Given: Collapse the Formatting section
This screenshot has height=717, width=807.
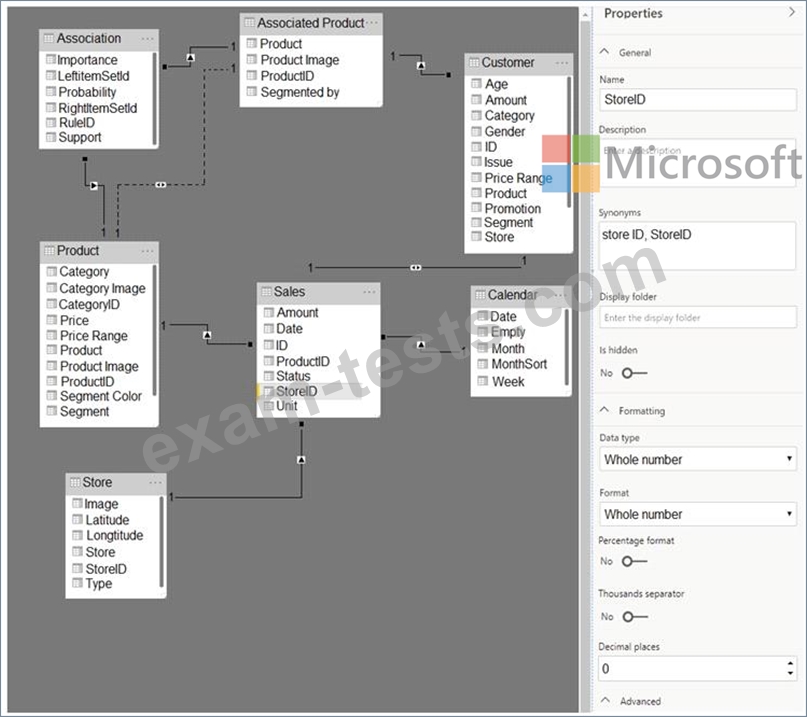Looking at the screenshot, I should pyautogui.click(x=604, y=411).
